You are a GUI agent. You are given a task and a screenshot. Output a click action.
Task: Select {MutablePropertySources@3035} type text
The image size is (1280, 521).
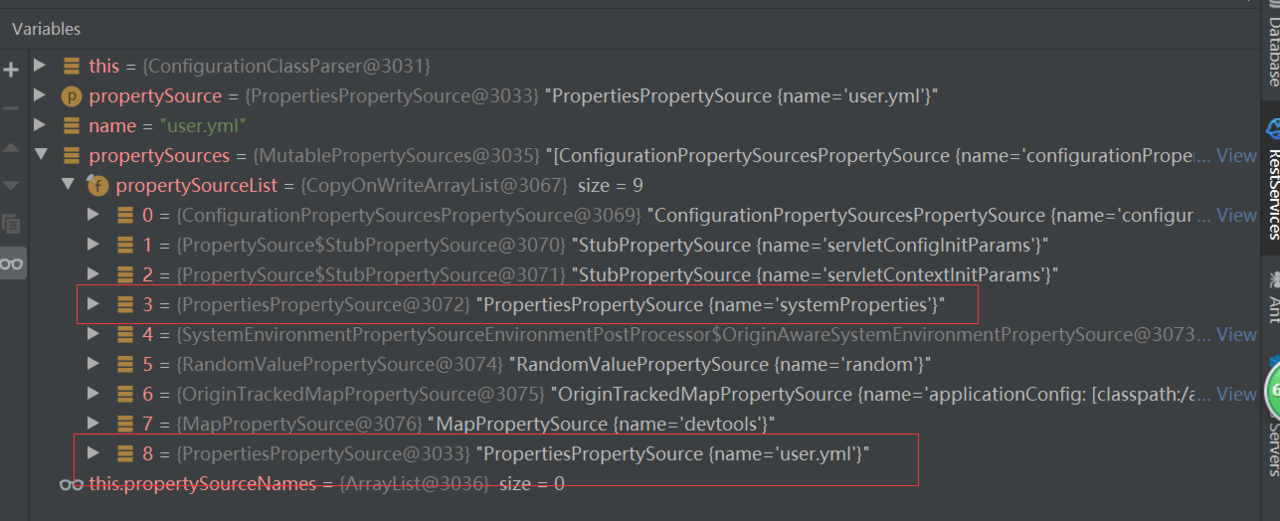(395, 156)
